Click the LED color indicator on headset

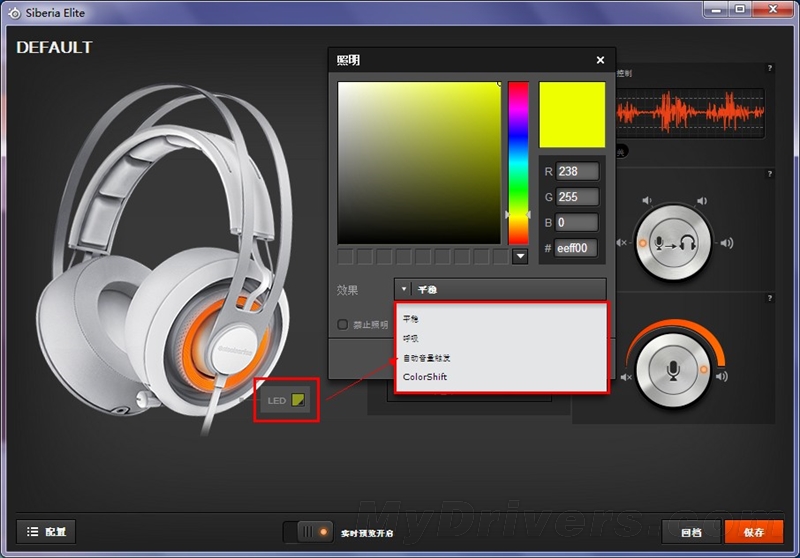click(299, 400)
